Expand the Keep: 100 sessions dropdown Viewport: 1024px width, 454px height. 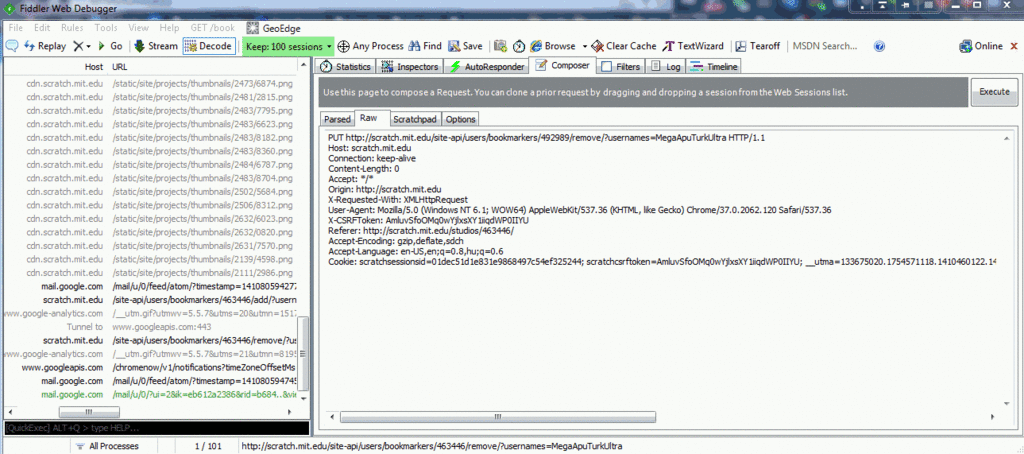coord(328,46)
